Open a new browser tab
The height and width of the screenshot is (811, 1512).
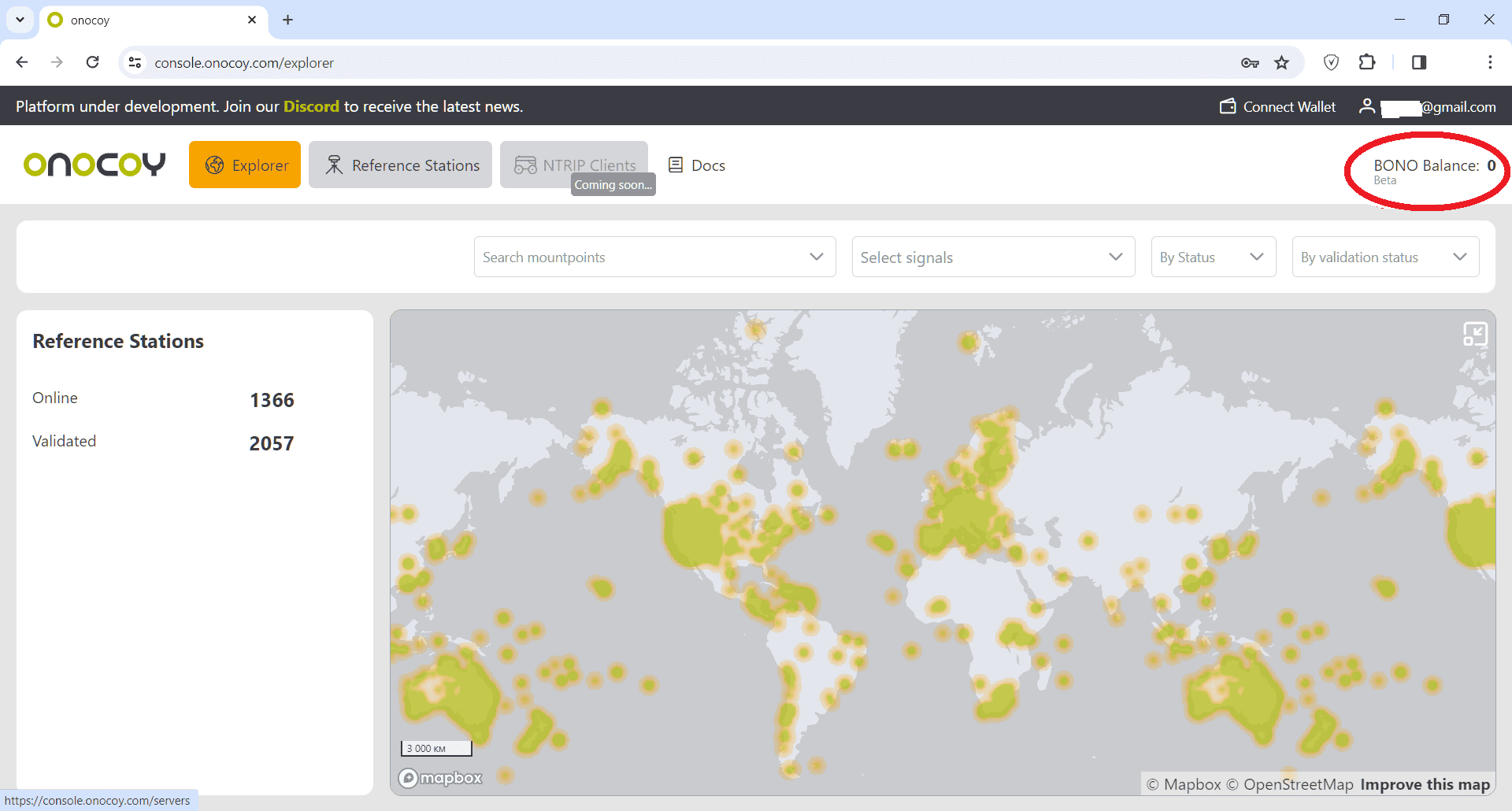(288, 20)
